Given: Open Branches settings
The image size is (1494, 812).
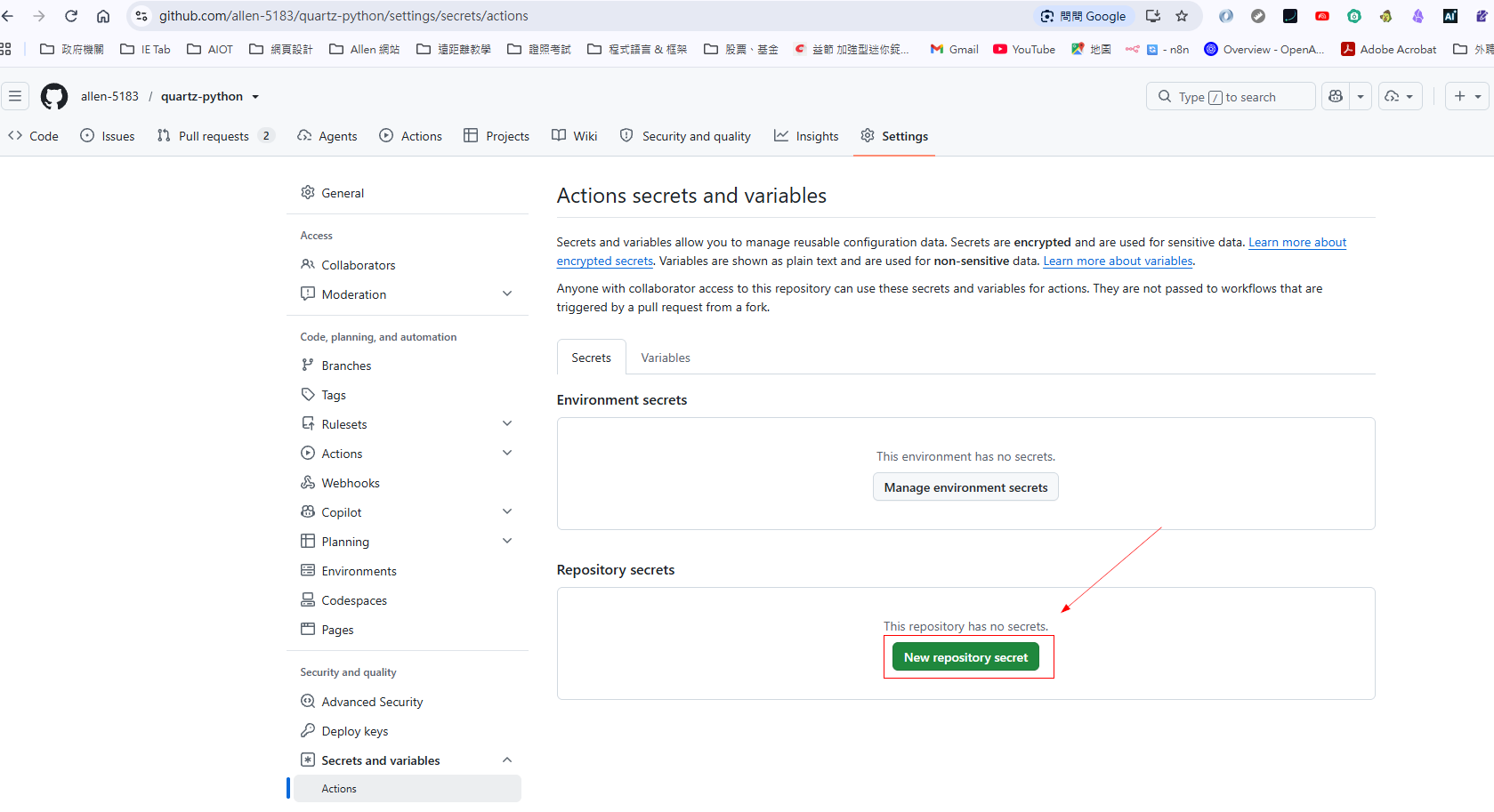Looking at the screenshot, I should tap(408, 366).
